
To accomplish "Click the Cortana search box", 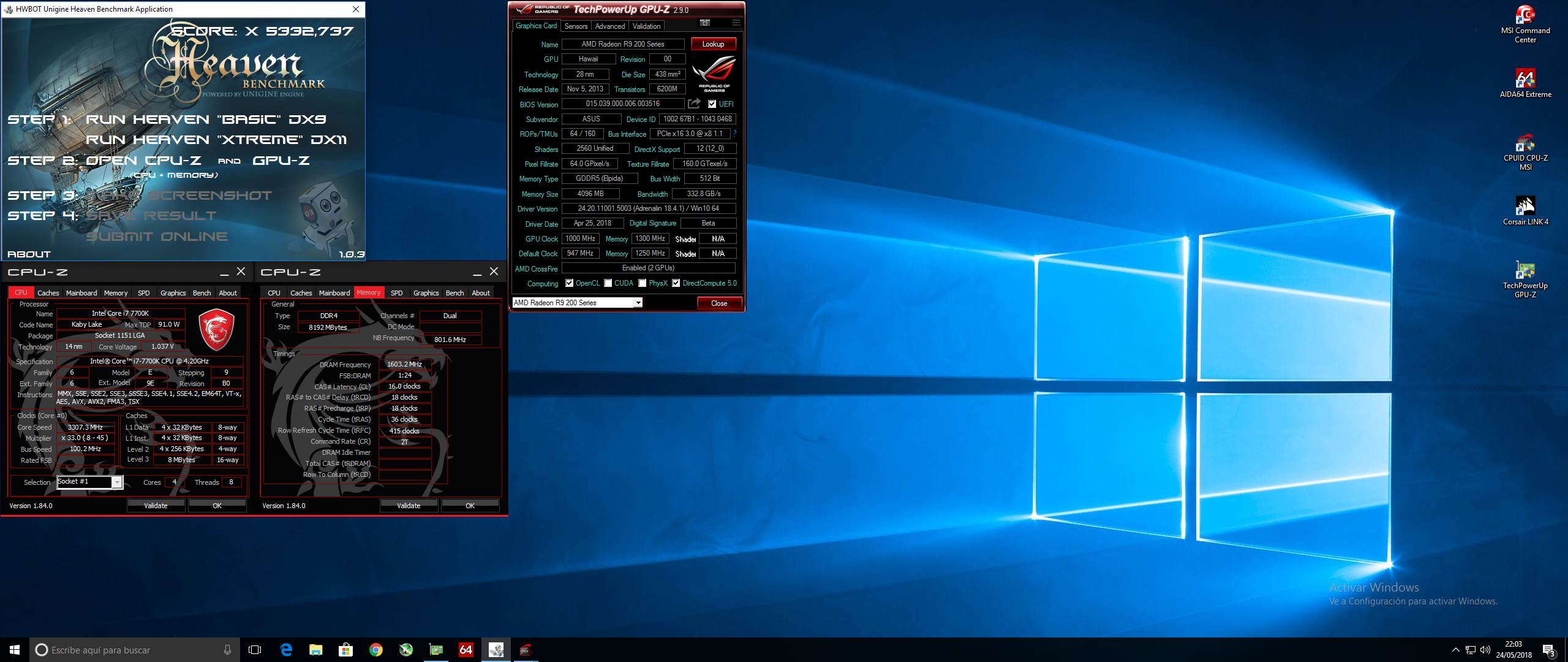I will (x=135, y=650).
